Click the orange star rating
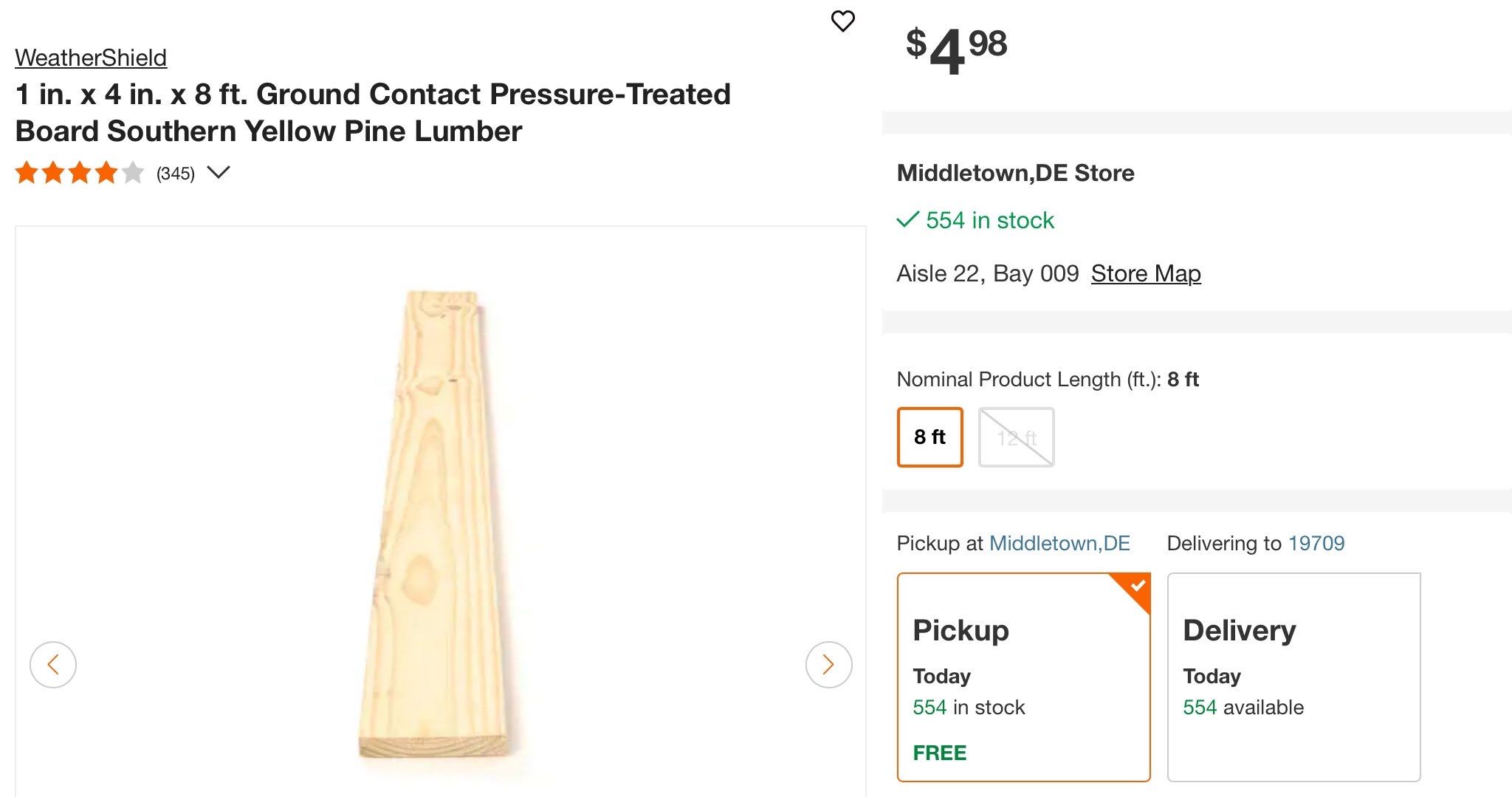1512x797 pixels. tap(79, 173)
